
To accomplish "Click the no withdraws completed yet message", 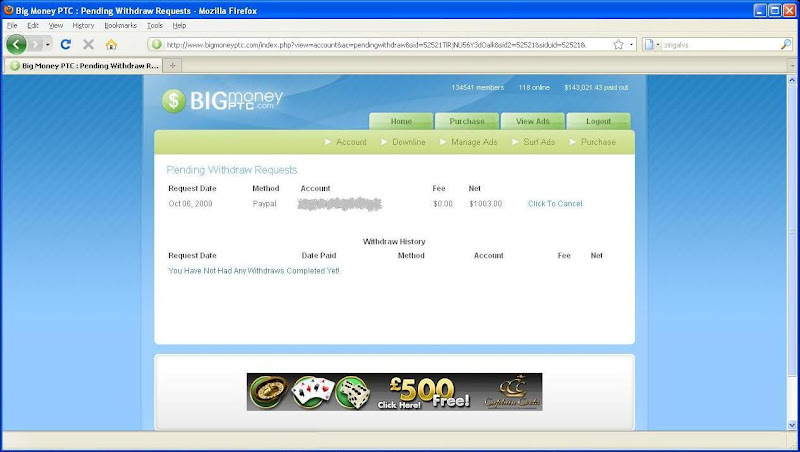I will 254,271.
